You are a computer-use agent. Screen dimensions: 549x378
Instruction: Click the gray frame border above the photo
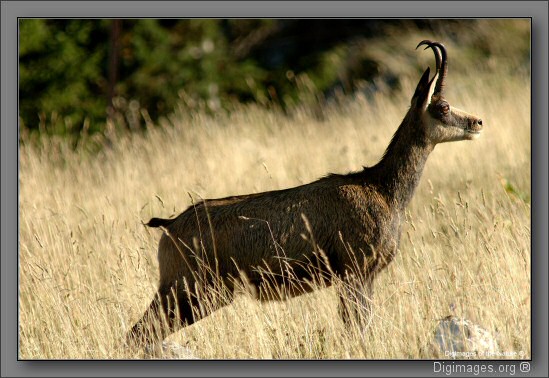click(274, 8)
